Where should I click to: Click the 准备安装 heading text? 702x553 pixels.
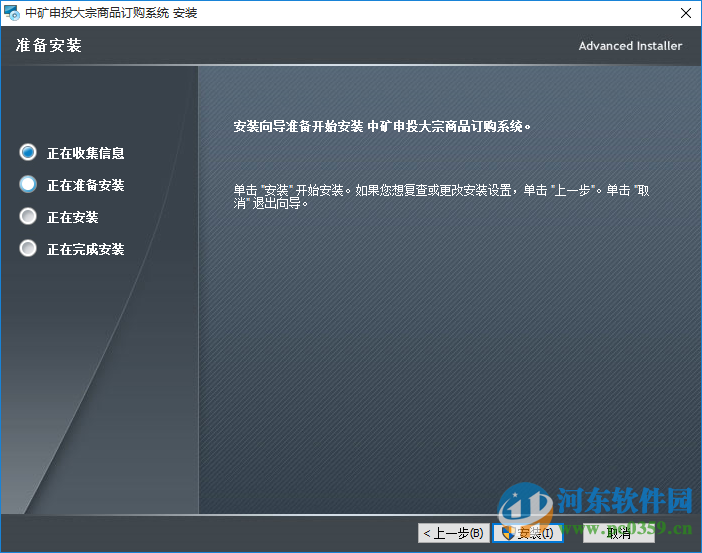[x=48, y=45]
